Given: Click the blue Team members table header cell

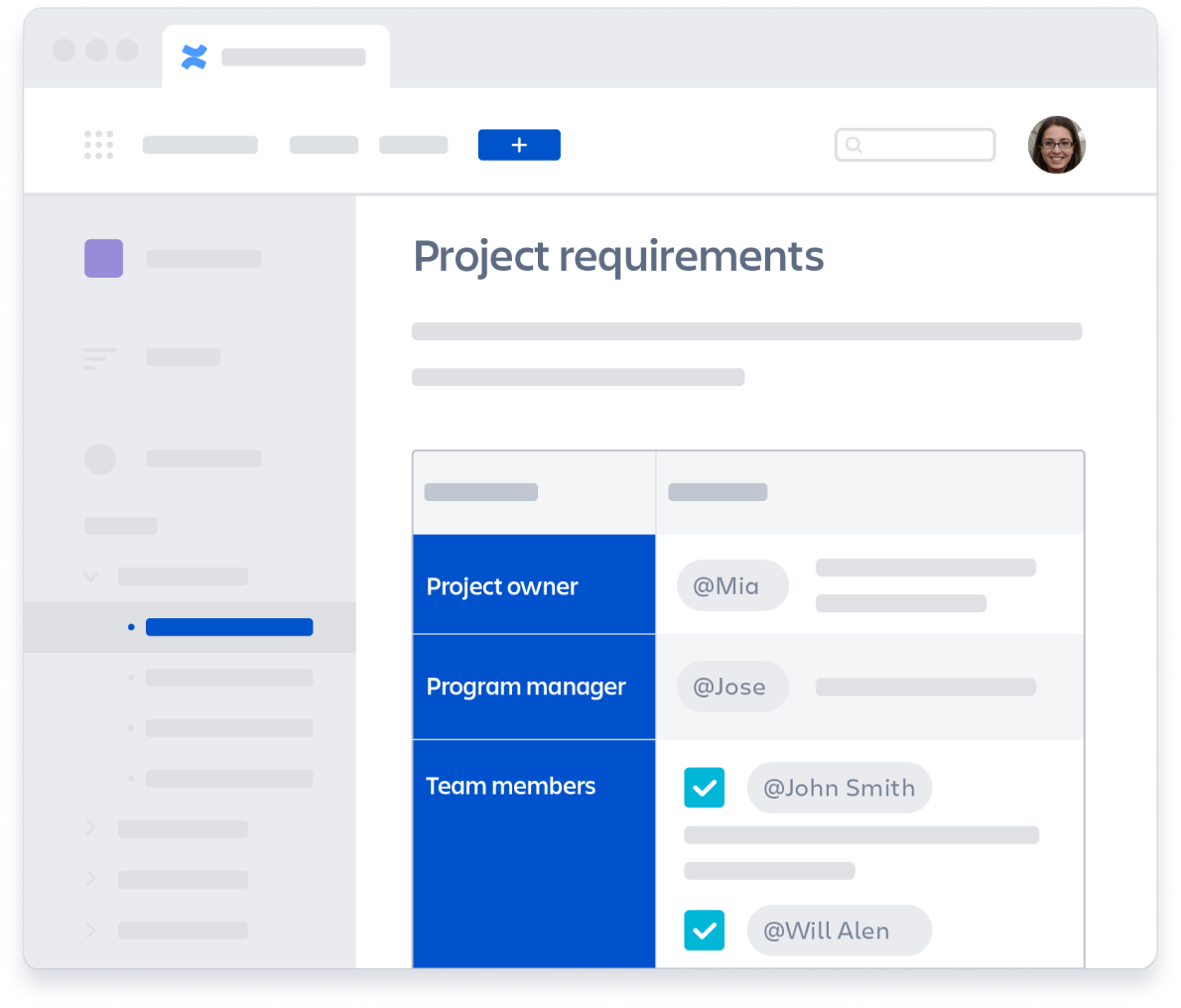Looking at the screenshot, I should pos(510,786).
